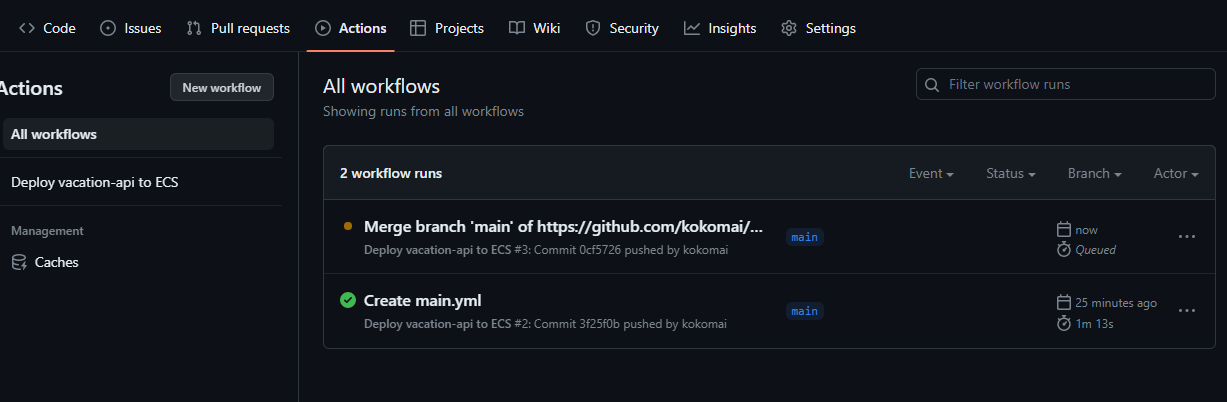Click the Settings gear icon
The width and height of the screenshot is (1227, 402).
[789, 28]
